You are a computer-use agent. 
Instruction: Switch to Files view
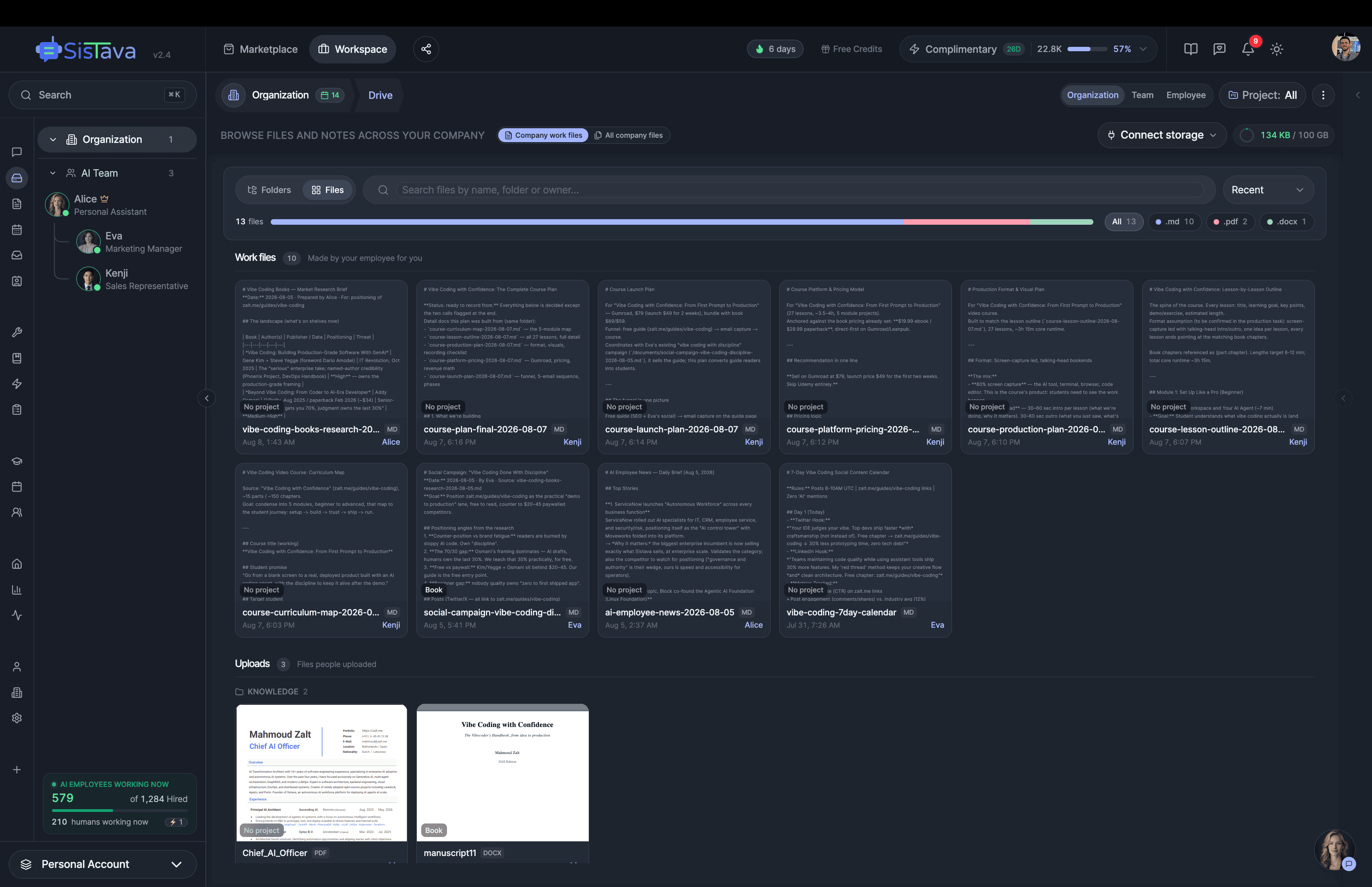(x=327, y=190)
